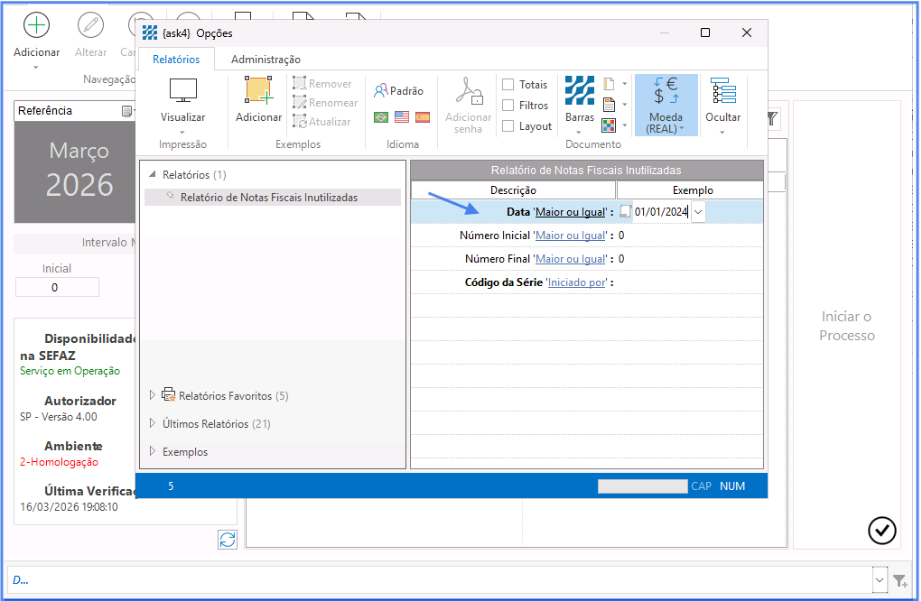Screen dimensions: 921x601
Task: Click the Barras document icon
Action: [x=579, y=91]
